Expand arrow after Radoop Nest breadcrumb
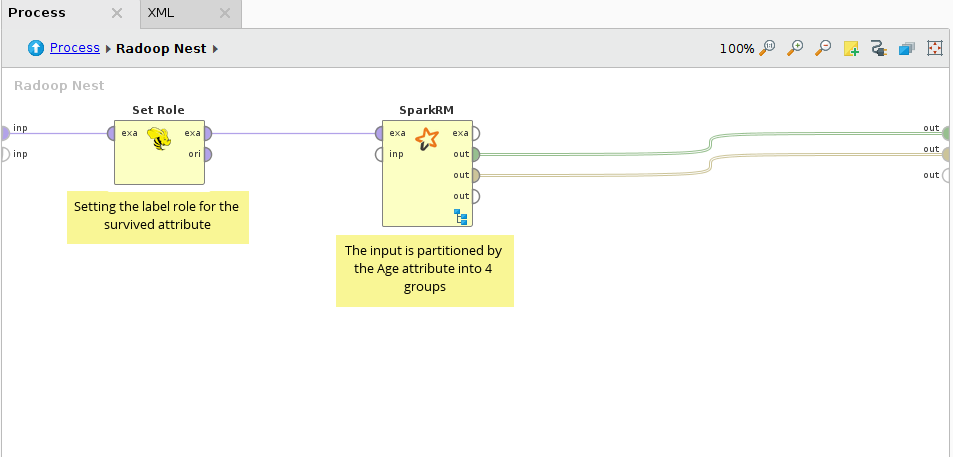Screen dimensions: 953x457 click(215, 48)
